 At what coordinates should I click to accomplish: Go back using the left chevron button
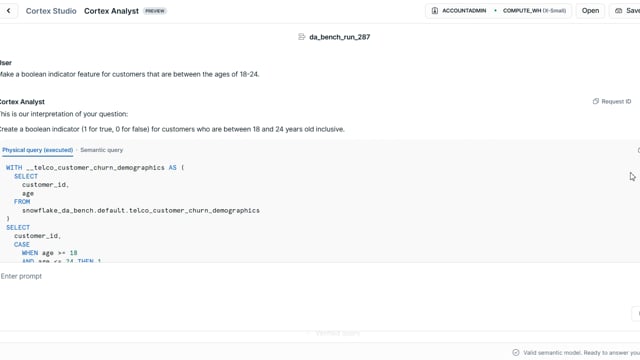point(9,11)
